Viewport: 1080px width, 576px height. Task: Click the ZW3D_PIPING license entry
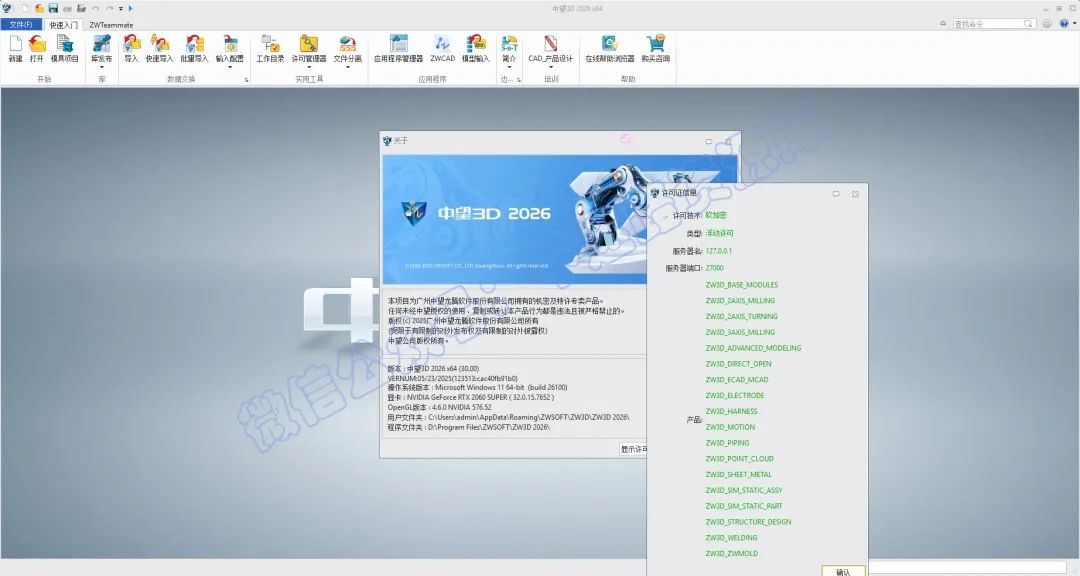point(727,443)
